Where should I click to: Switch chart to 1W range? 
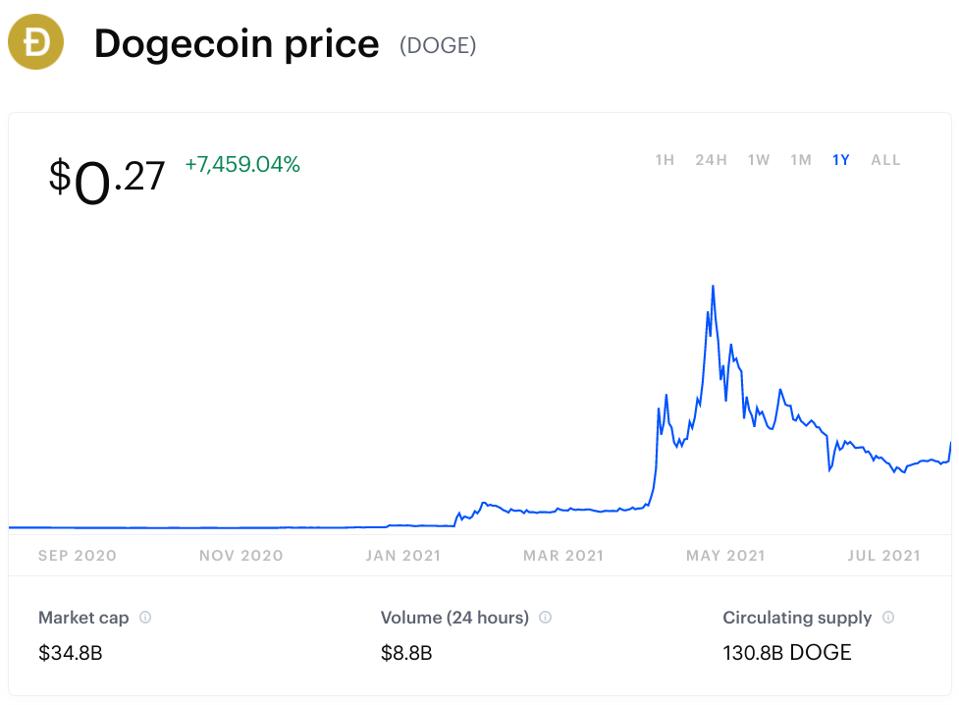[758, 160]
